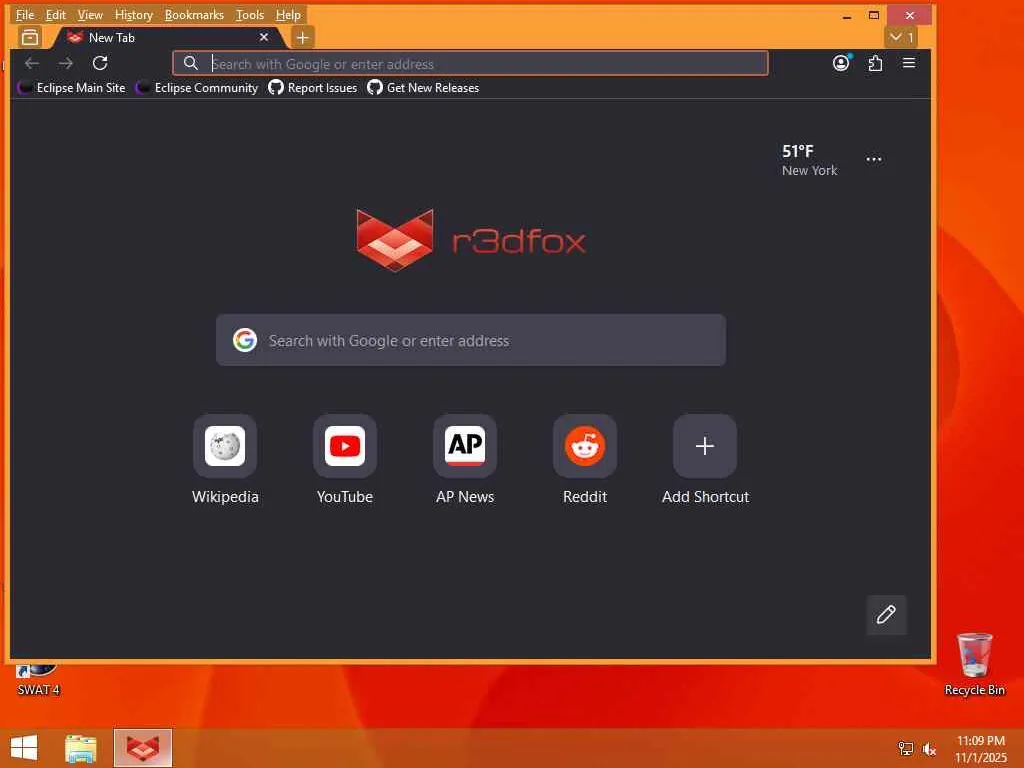The image size is (1024, 768).
Task: Select the SWAT 4 desktop shortcut
Action: click(x=38, y=680)
